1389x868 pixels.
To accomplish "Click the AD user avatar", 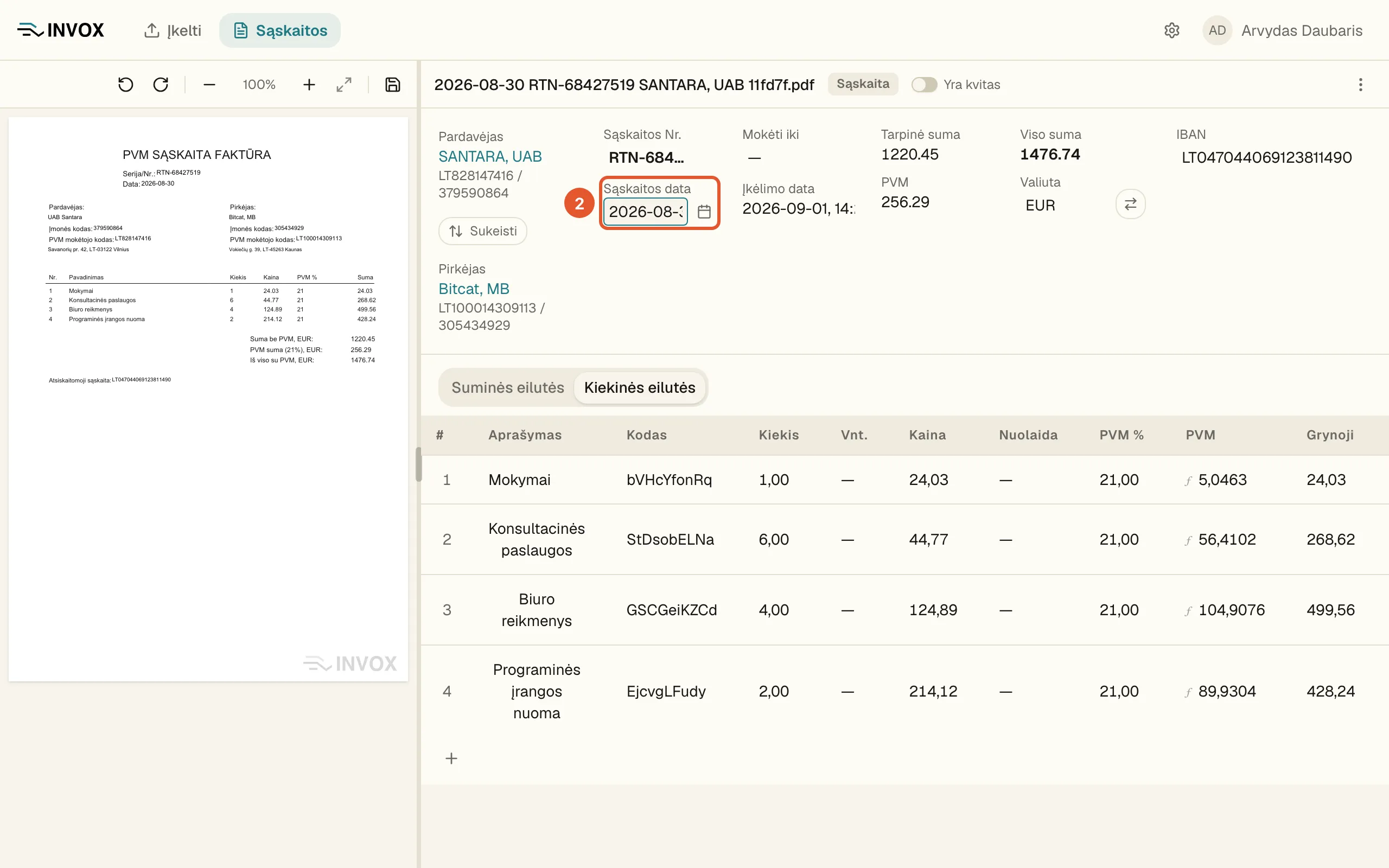I will coord(1217,30).
